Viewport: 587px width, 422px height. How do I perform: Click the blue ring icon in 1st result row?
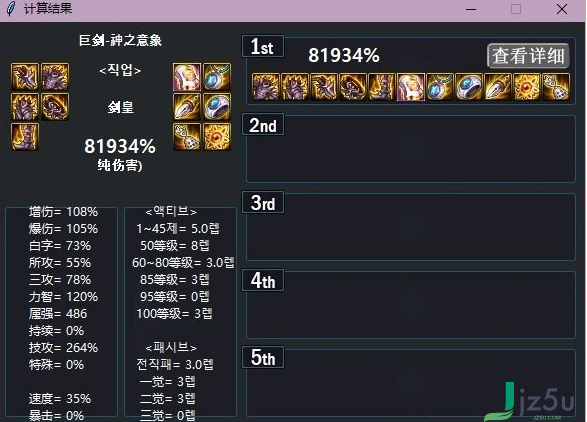tap(469, 87)
